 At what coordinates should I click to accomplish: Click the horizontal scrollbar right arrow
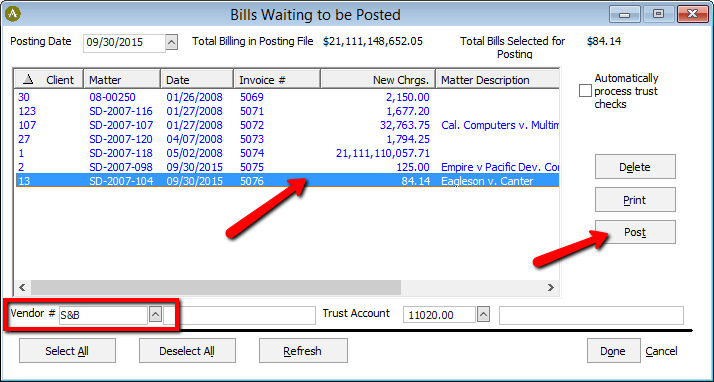tap(551, 287)
